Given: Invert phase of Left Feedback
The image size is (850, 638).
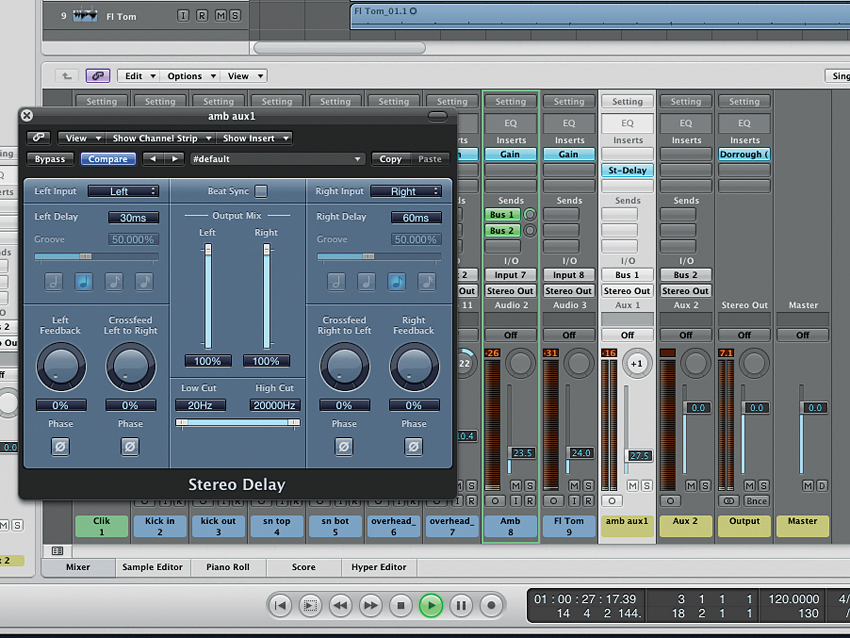Looking at the screenshot, I should [60, 447].
